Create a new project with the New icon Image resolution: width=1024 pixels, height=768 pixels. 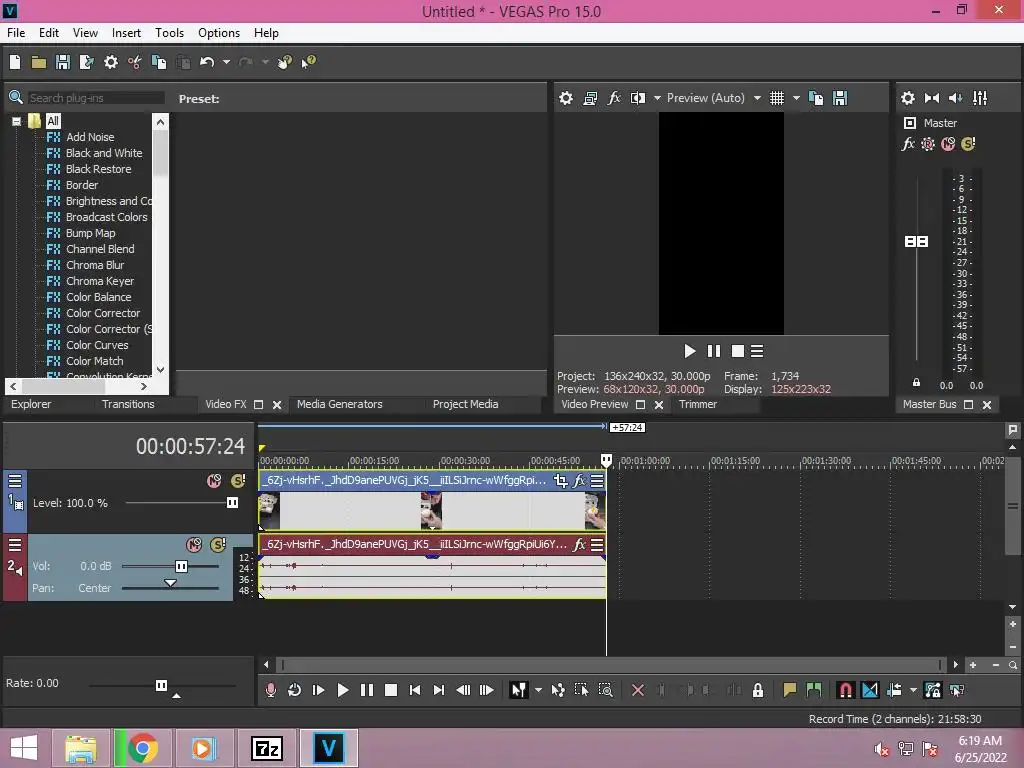tap(15, 62)
